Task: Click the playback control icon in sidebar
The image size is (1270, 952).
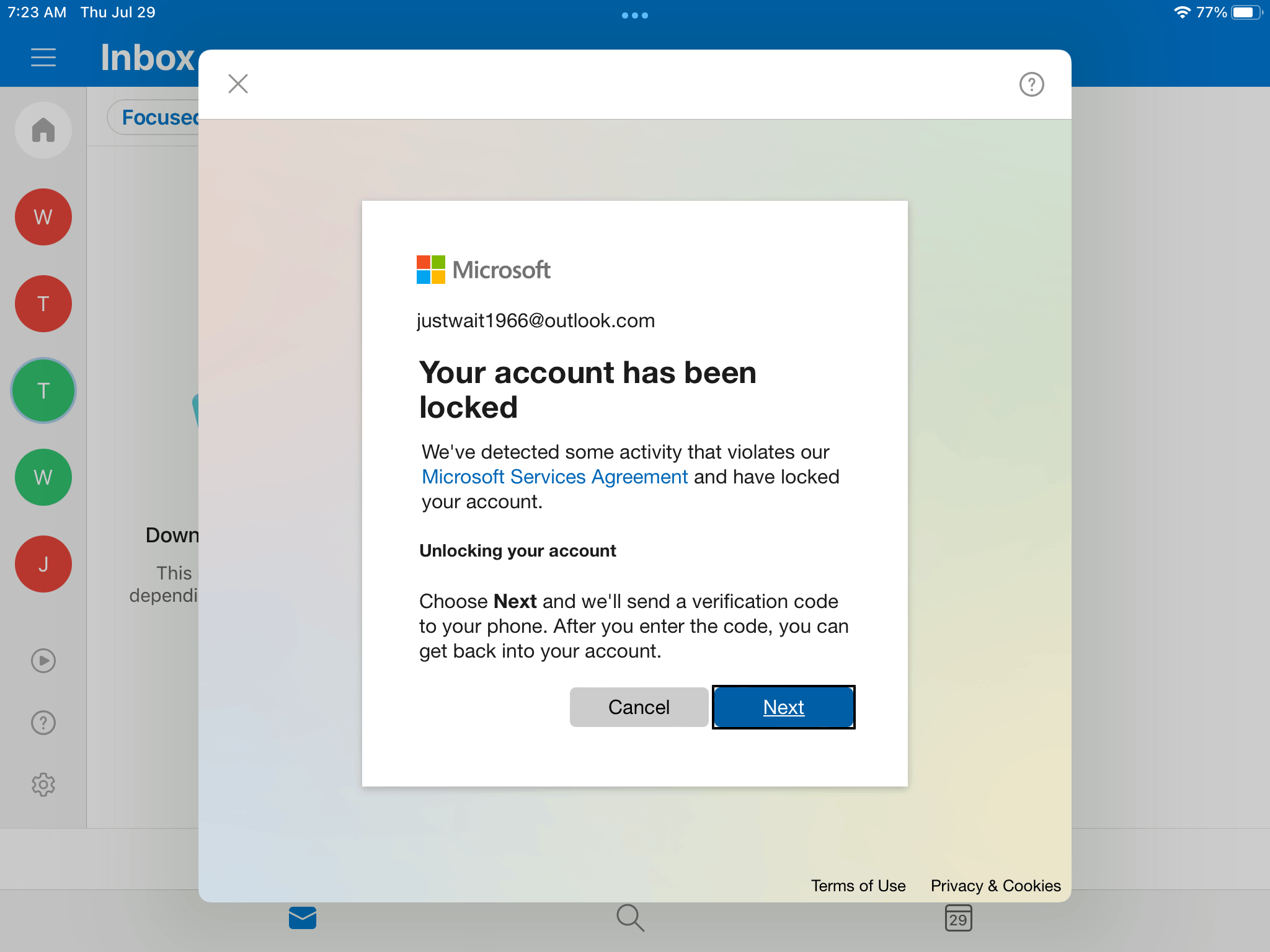Action: click(x=44, y=660)
